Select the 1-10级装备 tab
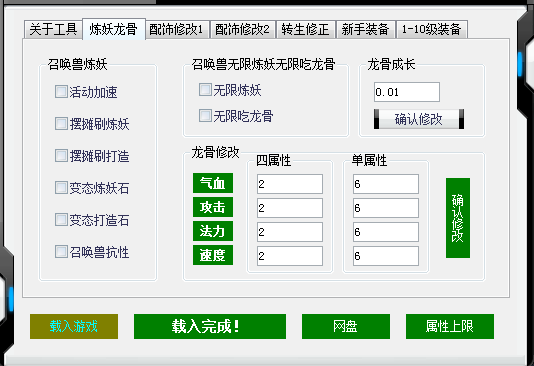 [431, 29]
